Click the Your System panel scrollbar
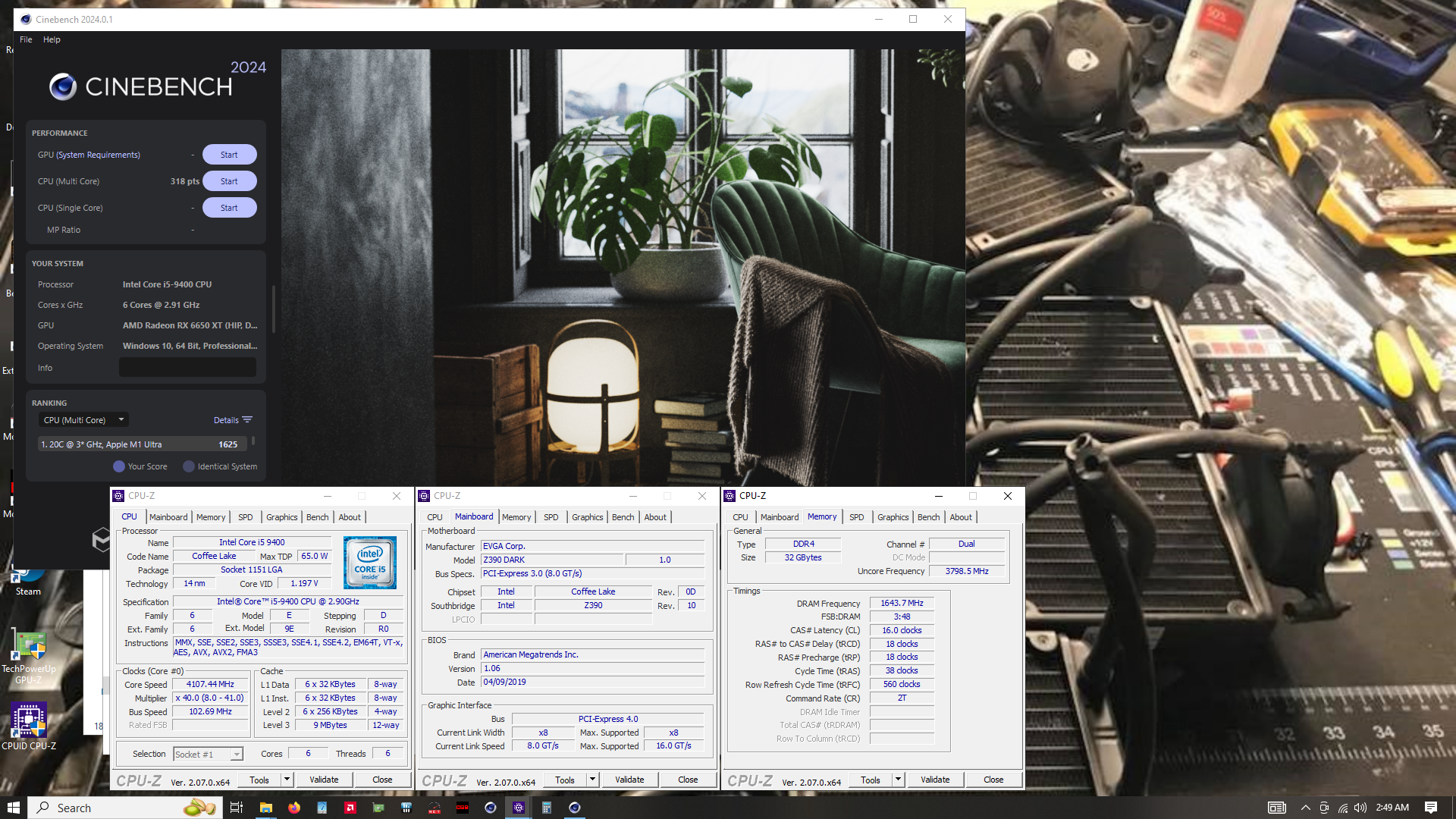Image resolution: width=1456 pixels, height=819 pixels. [x=273, y=309]
